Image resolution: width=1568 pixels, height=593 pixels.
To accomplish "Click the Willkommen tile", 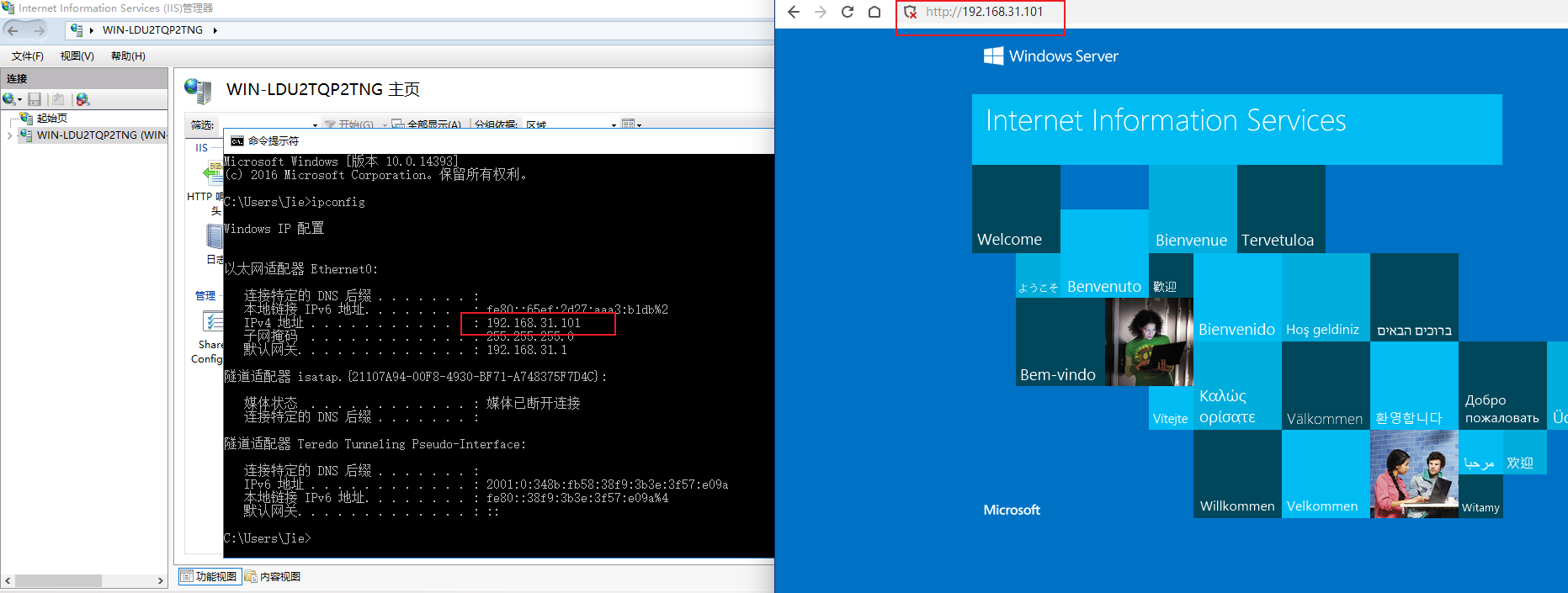I will tap(1237, 474).
